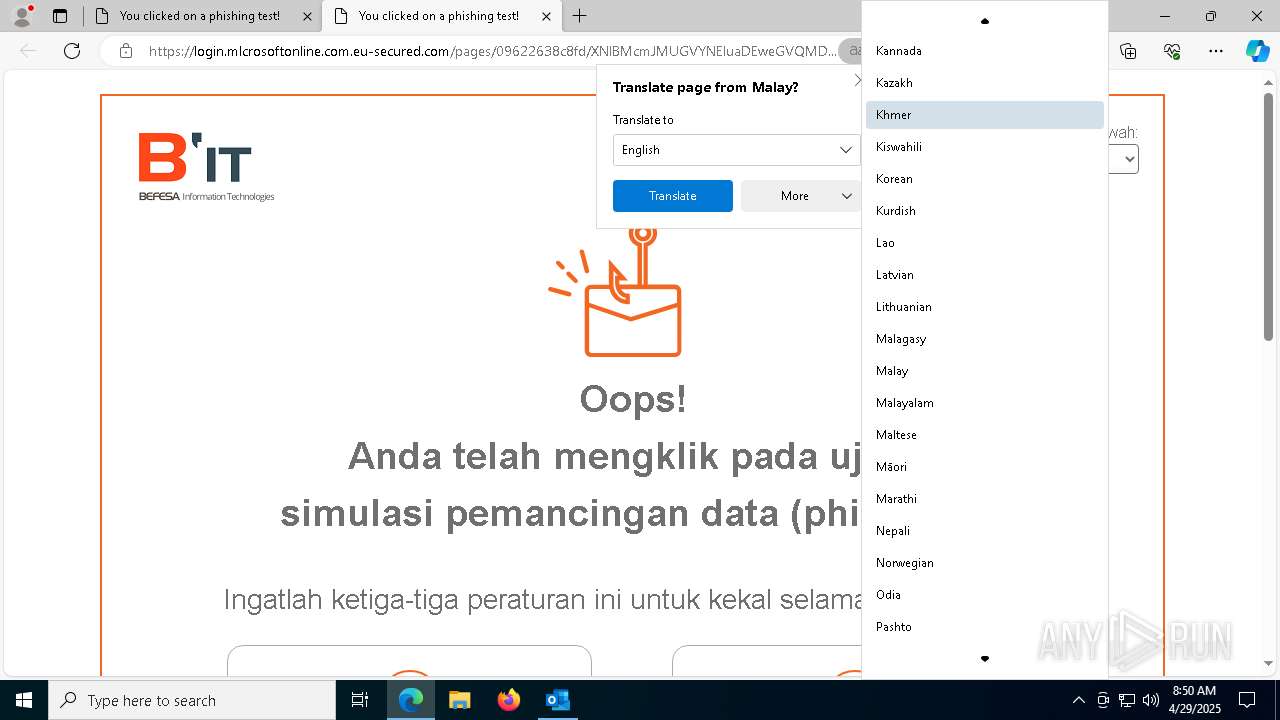
Task: View site information lock icon
Action: 125,51
